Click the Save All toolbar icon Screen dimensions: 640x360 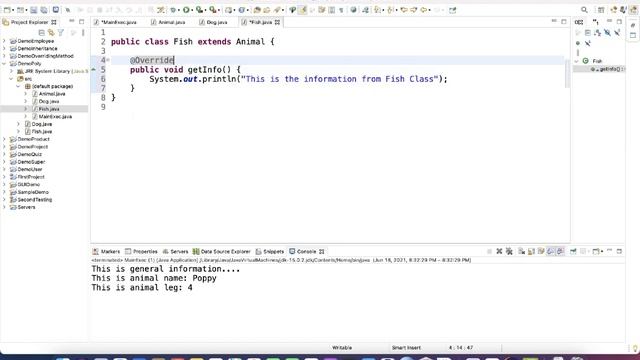[44, 10]
